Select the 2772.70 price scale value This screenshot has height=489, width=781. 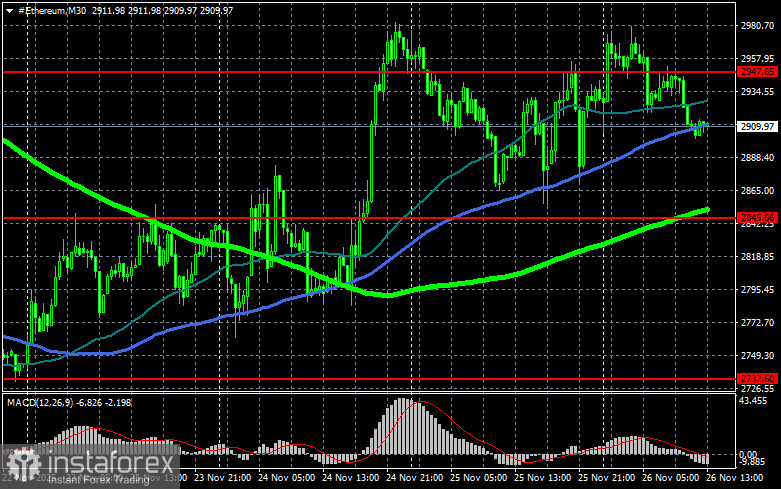[757, 323]
